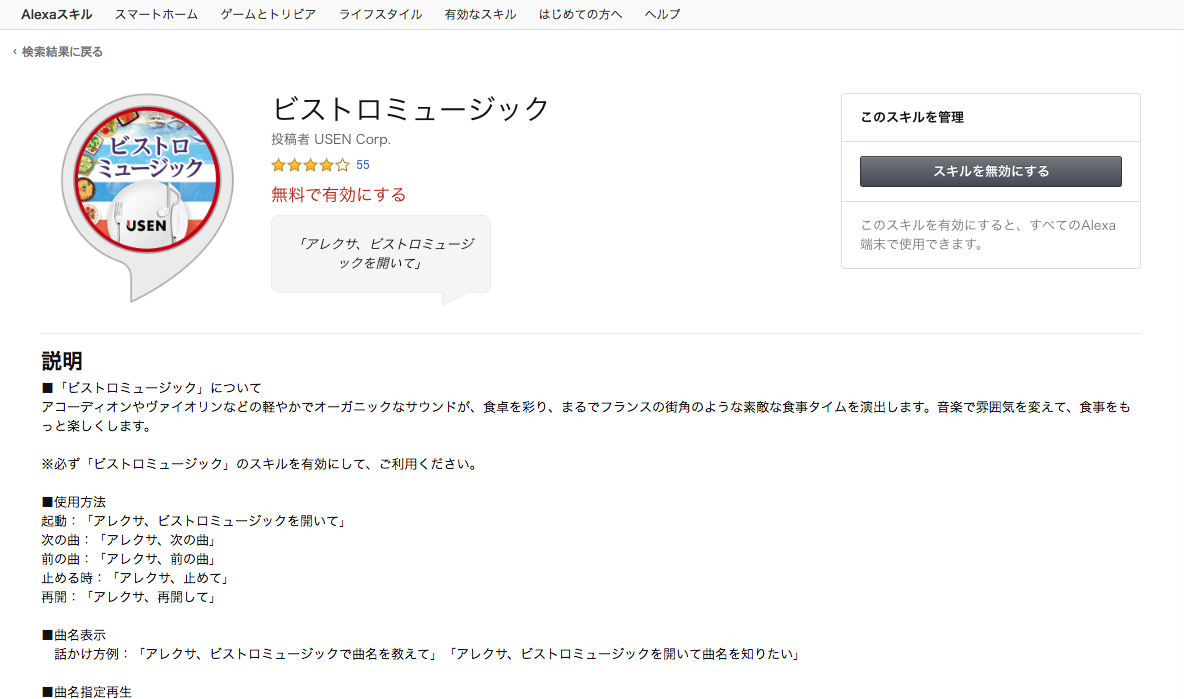Click the ■使用方法 heading line
Image resolution: width=1184 pixels, height=699 pixels.
(x=74, y=502)
